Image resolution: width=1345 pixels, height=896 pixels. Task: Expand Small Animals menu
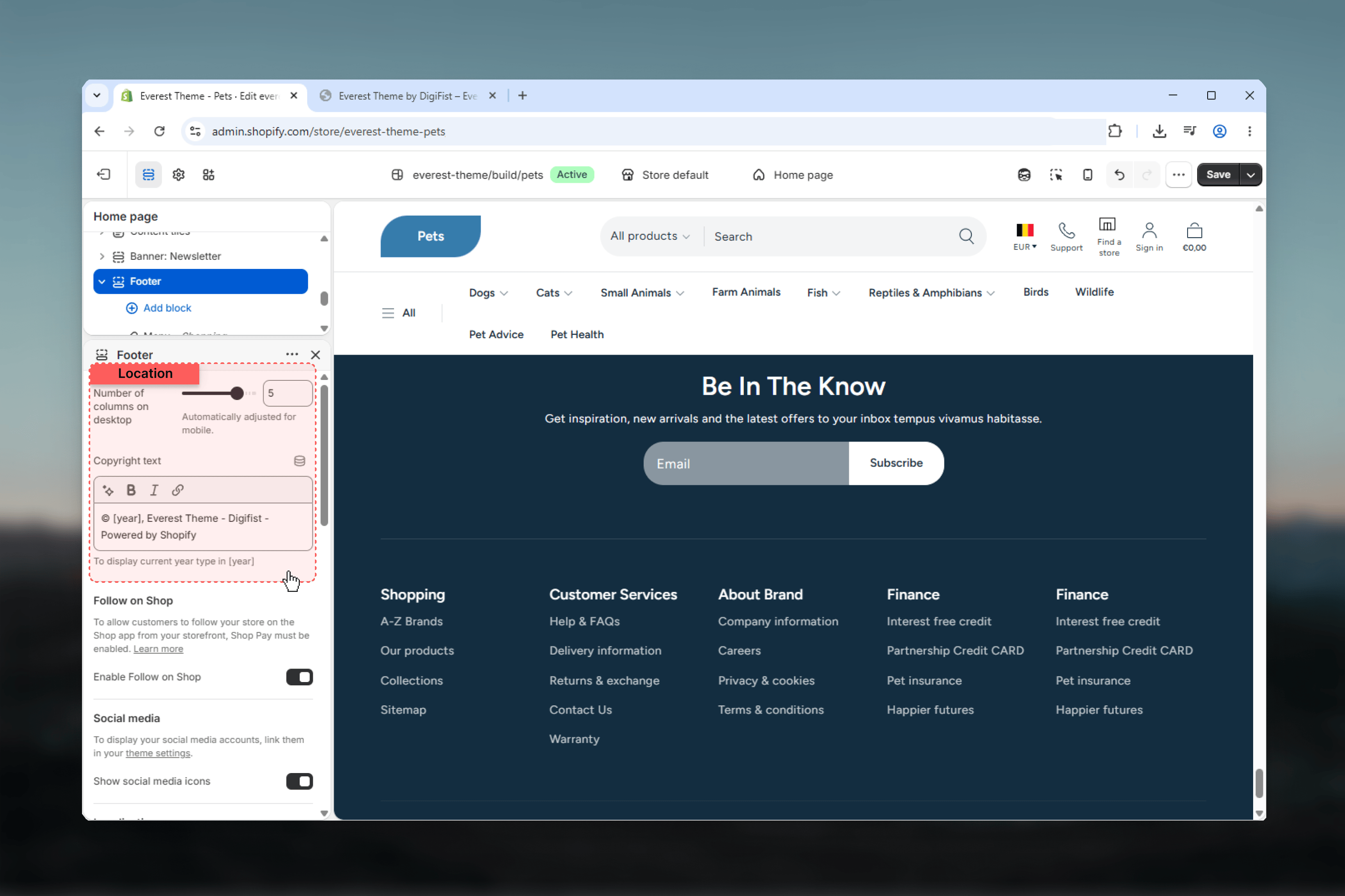coord(643,293)
